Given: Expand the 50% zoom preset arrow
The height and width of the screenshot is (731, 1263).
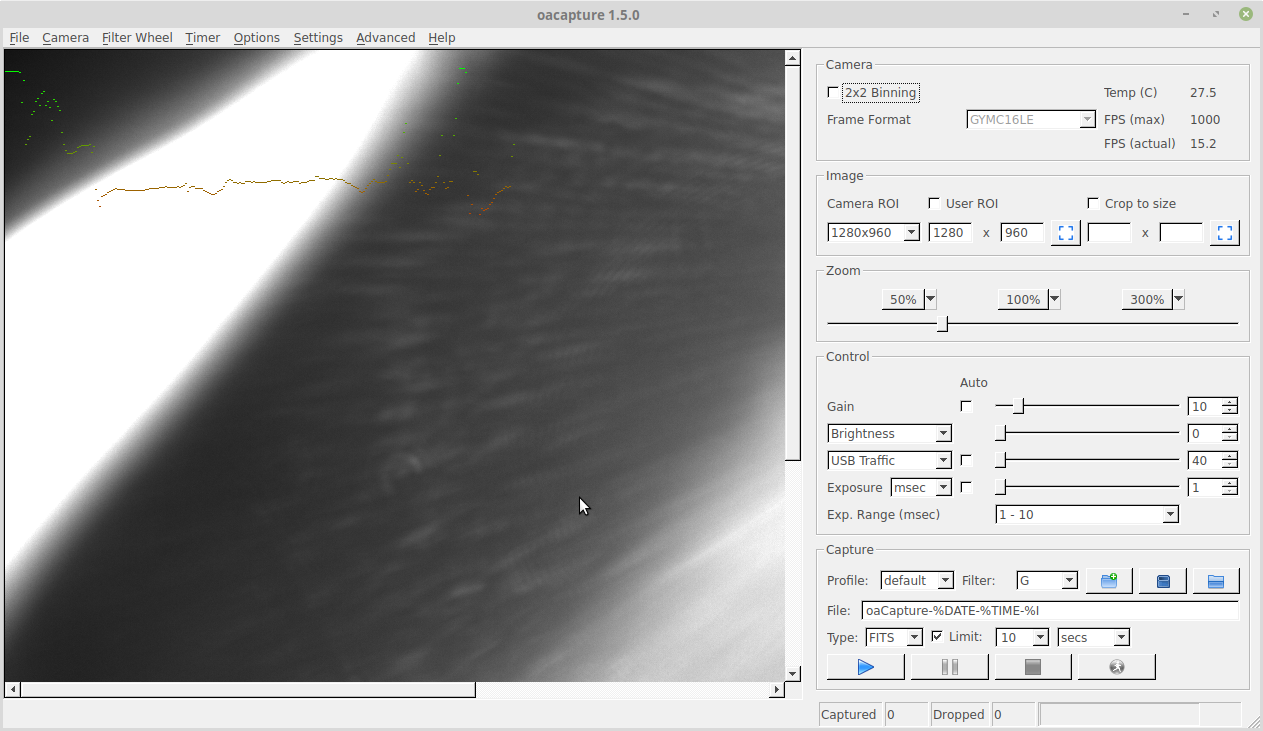Looking at the screenshot, I should (x=930, y=299).
